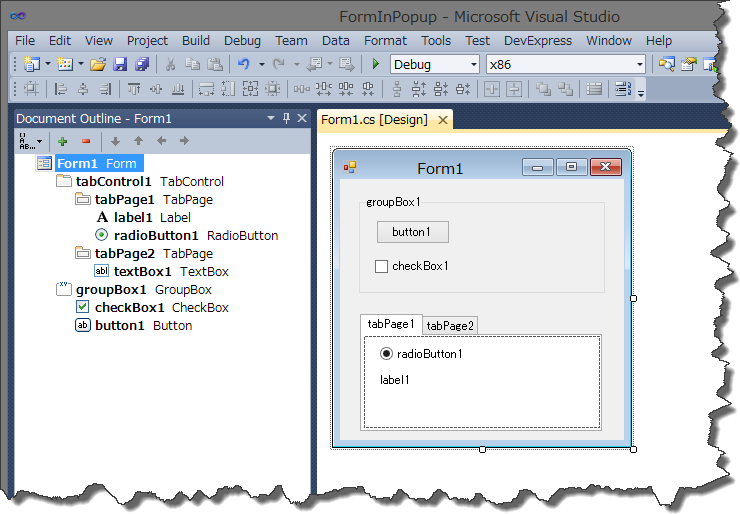This screenshot has width=740, height=514.
Task: Click the Copy icon in toolbar
Action: tap(192, 64)
